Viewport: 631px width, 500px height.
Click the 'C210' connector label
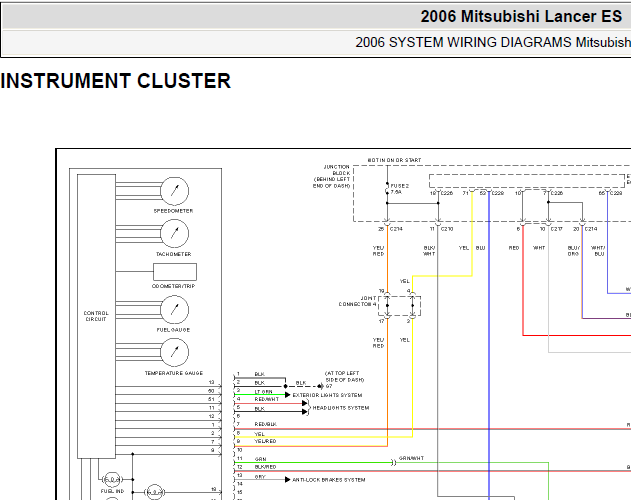447,229
